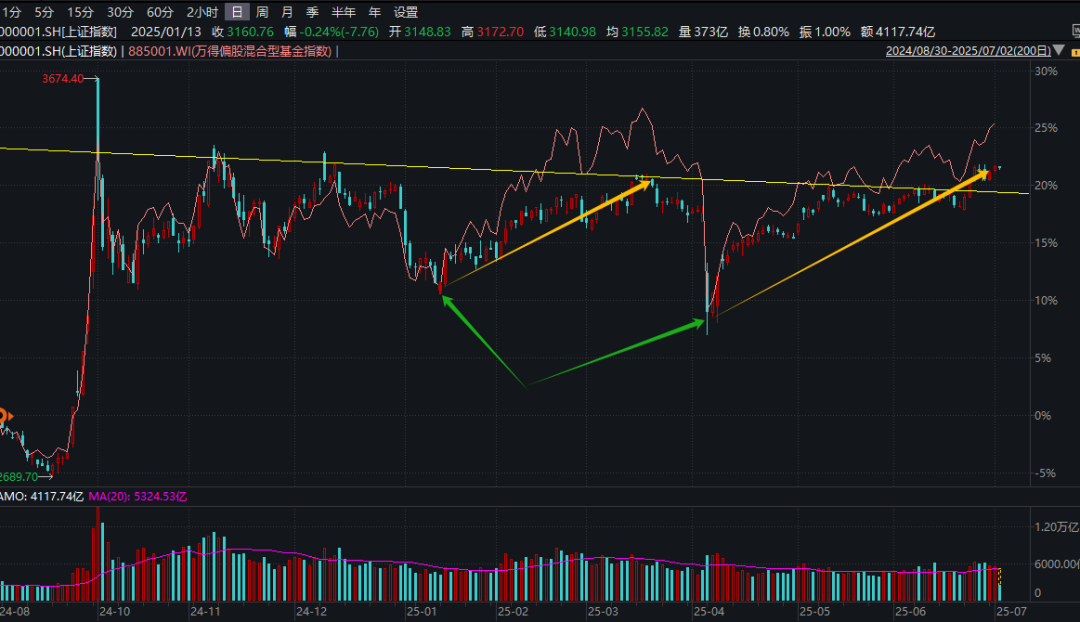Click the -5% mark on right axis

click(1046, 473)
